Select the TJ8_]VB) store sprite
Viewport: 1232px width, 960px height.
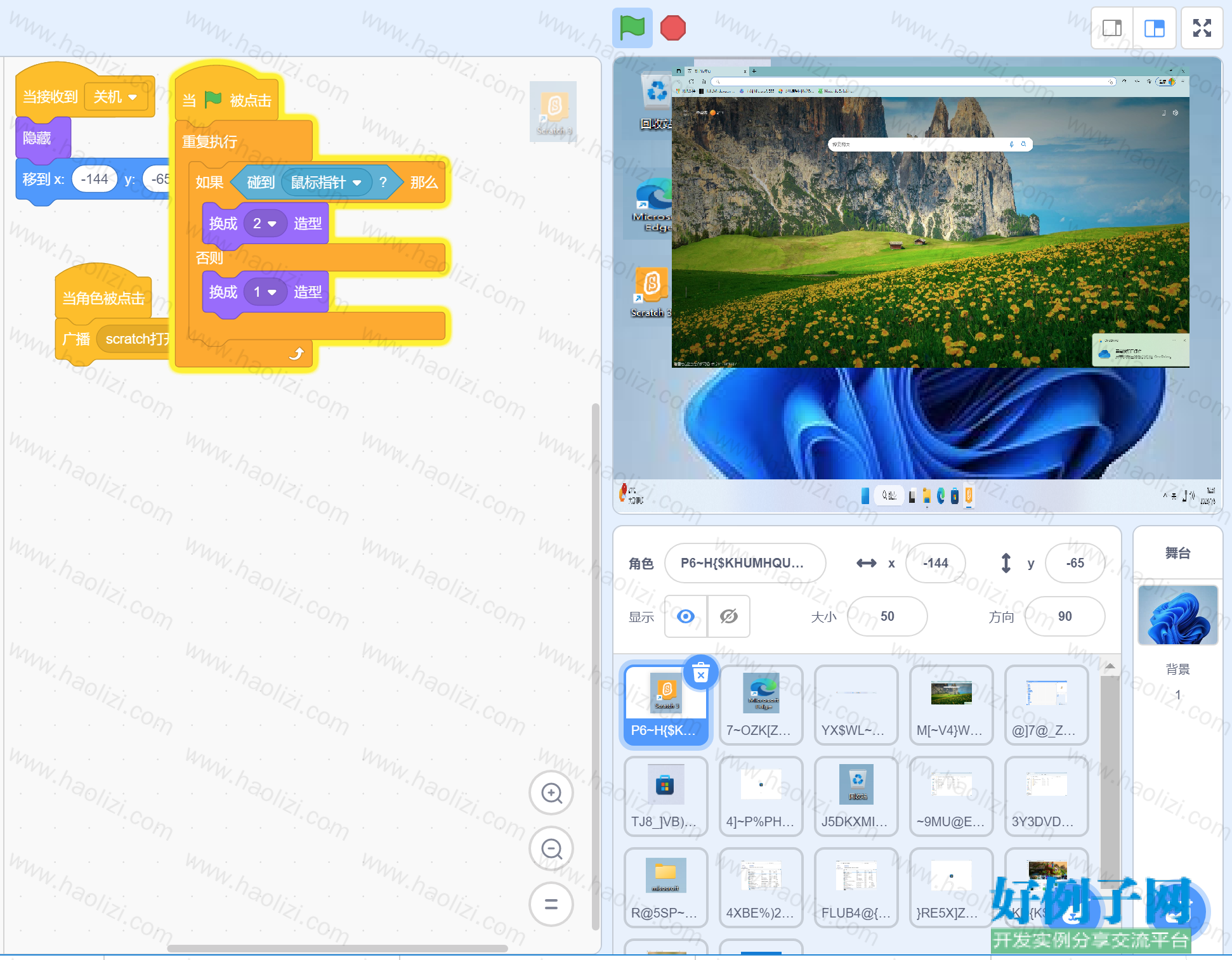point(665,796)
